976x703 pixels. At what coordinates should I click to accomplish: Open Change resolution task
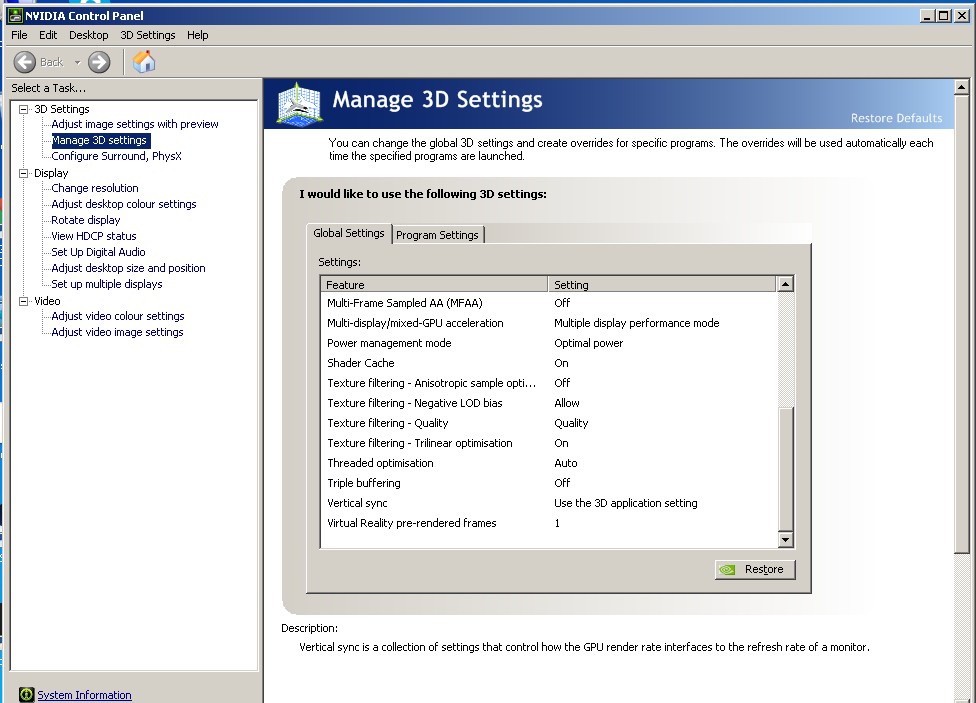click(95, 188)
